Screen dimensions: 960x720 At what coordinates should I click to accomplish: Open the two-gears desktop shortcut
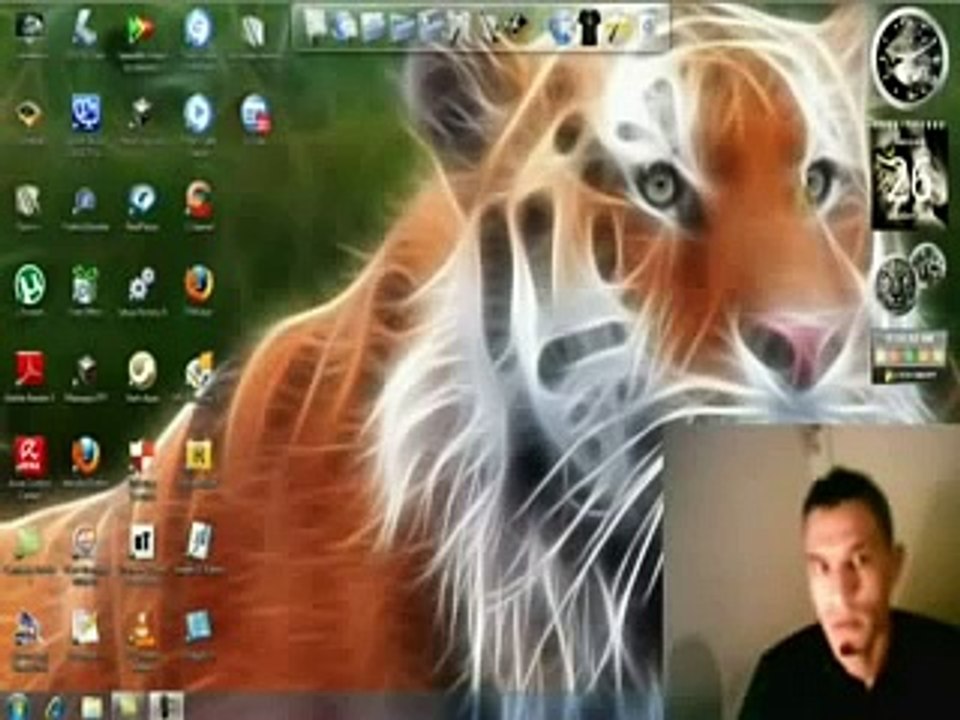coord(141,285)
